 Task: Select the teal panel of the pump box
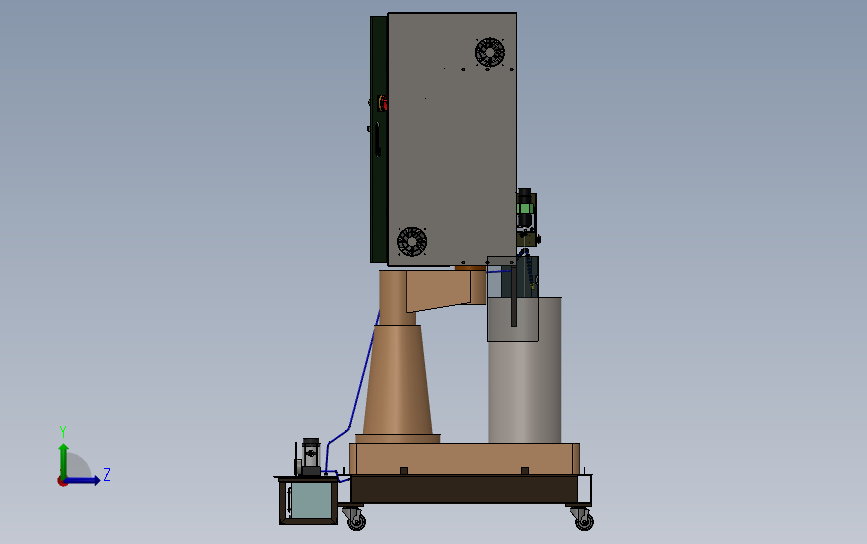(x=311, y=500)
